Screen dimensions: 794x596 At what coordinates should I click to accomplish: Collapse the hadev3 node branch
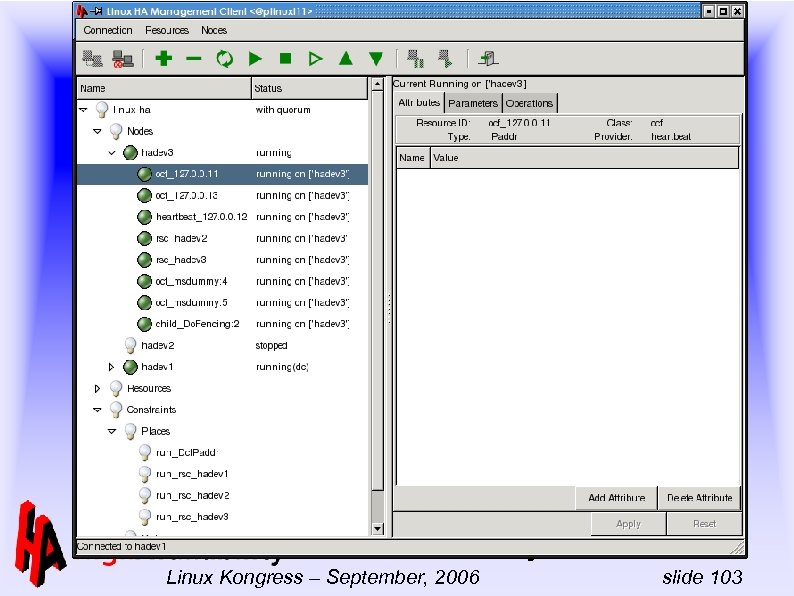tap(112, 152)
